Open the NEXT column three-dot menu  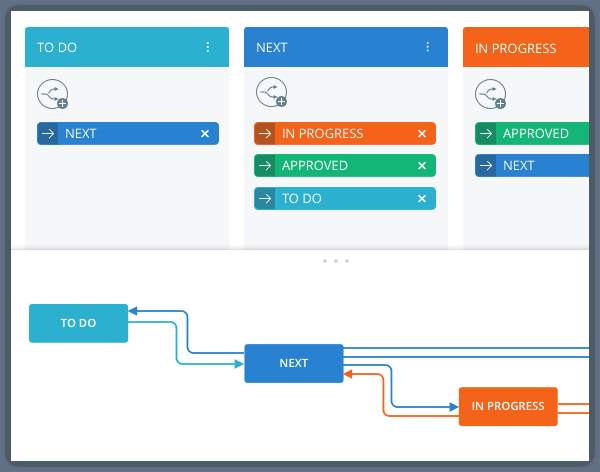click(x=427, y=47)
